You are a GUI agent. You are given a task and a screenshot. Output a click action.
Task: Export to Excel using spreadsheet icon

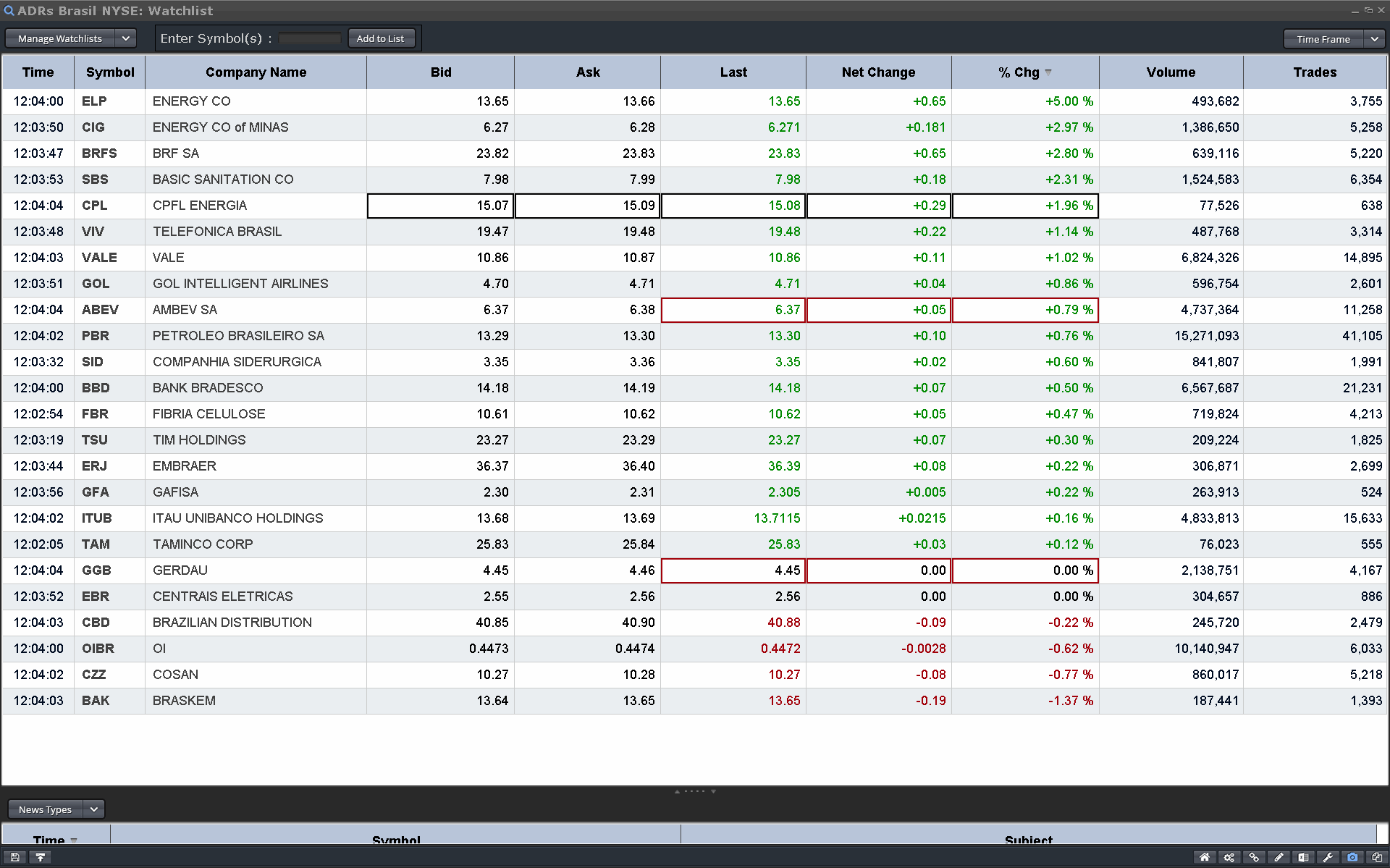[x=1303, y=857]
